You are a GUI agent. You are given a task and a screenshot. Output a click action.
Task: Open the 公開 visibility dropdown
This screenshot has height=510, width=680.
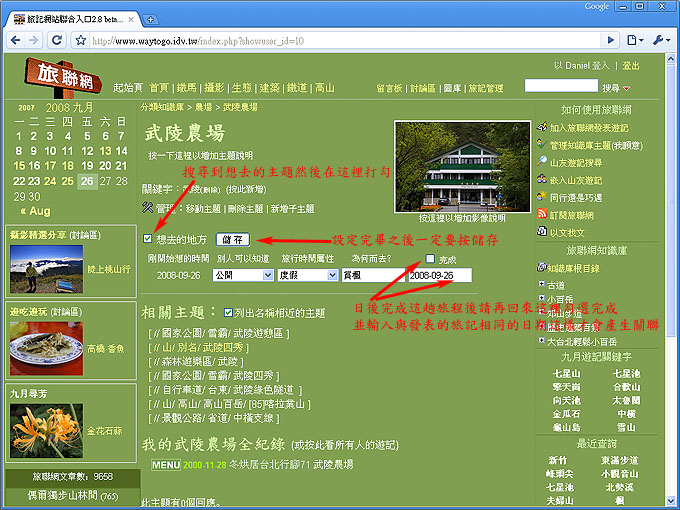pyautogui.click(x=240, y=274)
